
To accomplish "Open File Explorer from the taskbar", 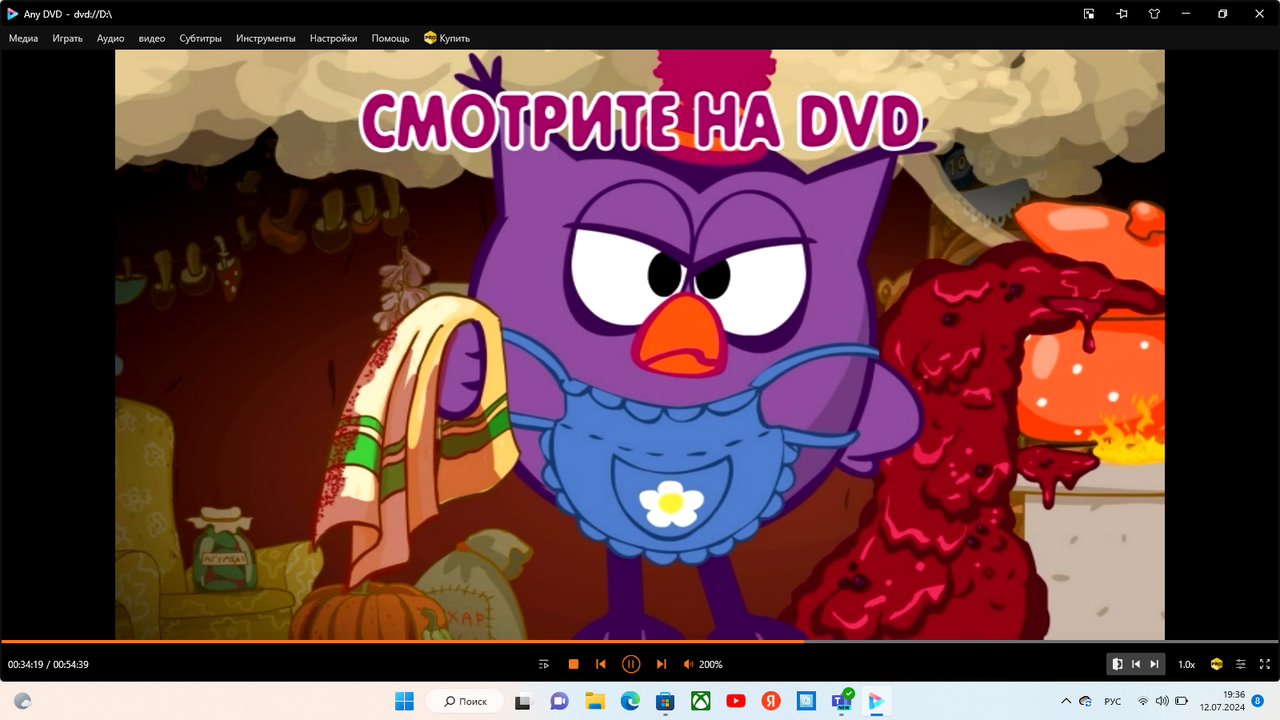I will (594, 701).
